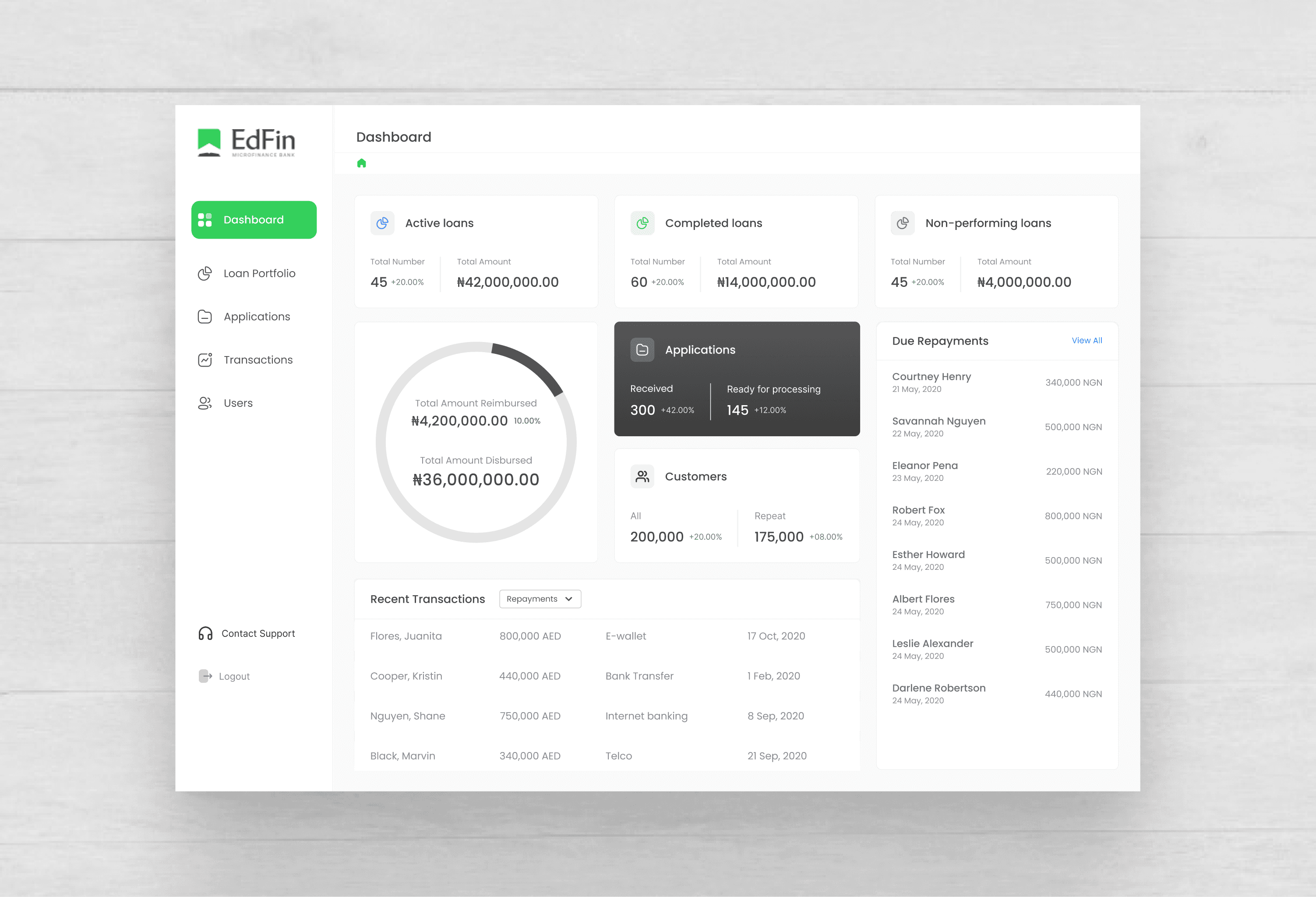Go to Loan Portfolio in sidebar

point(259,273)
